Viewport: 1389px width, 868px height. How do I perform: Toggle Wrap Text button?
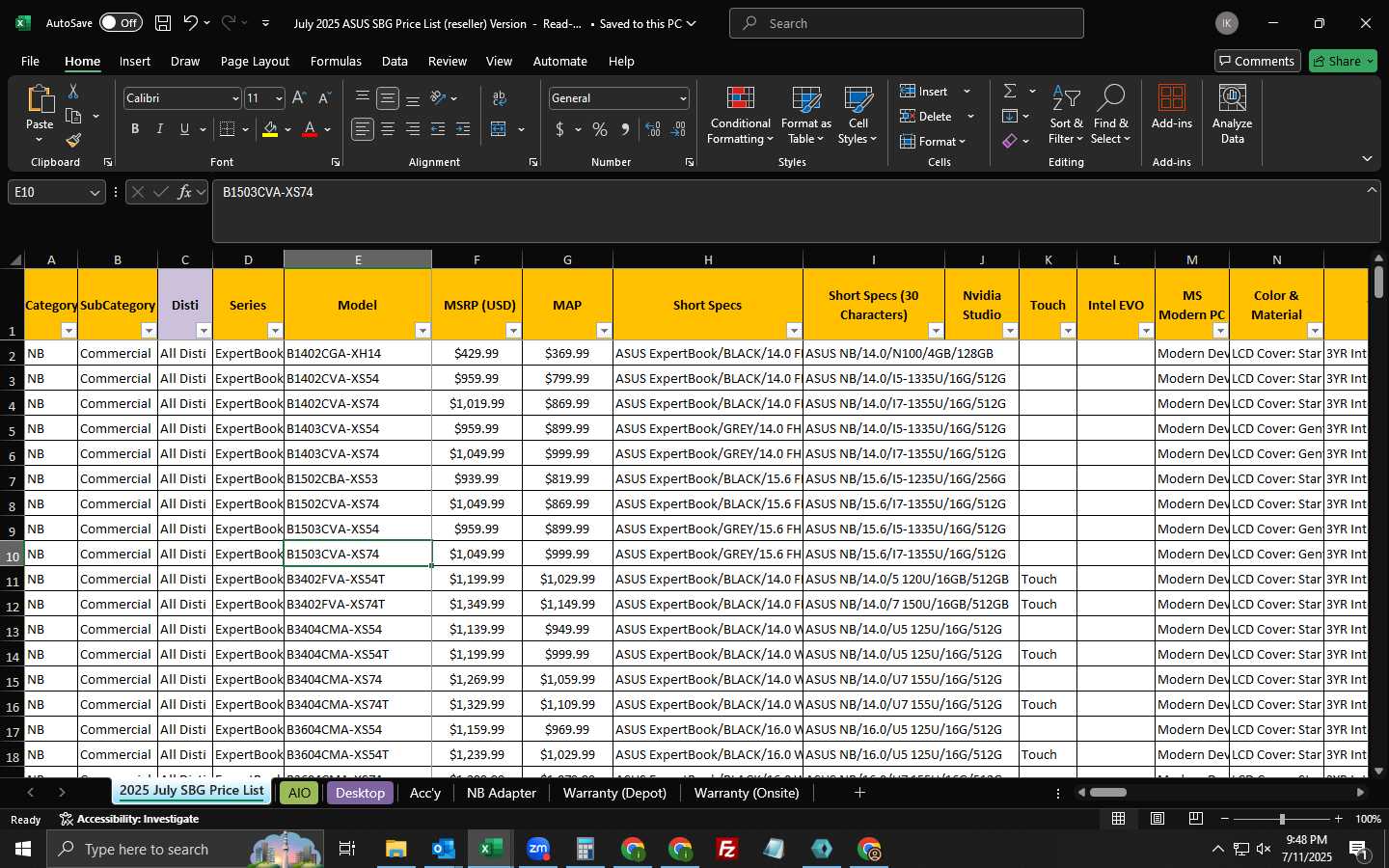pos(499,98)
